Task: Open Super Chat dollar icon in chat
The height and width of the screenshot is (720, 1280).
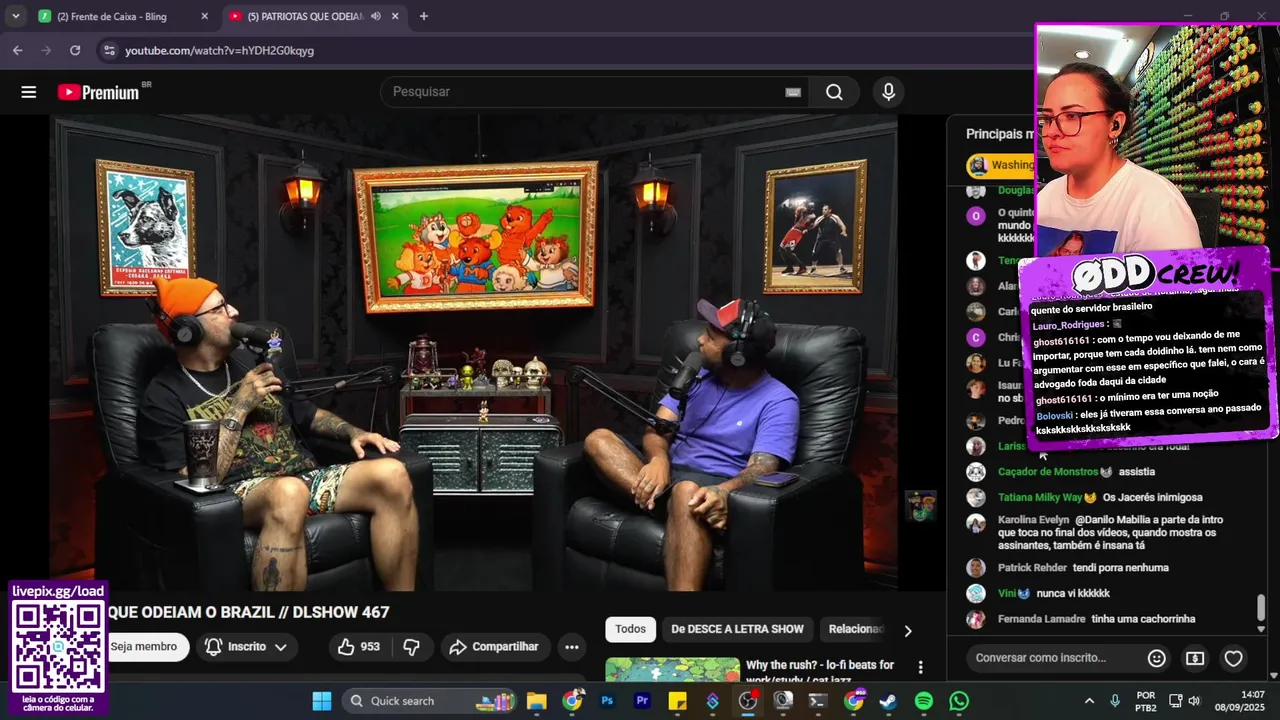Action: (x=1195, y=658)
